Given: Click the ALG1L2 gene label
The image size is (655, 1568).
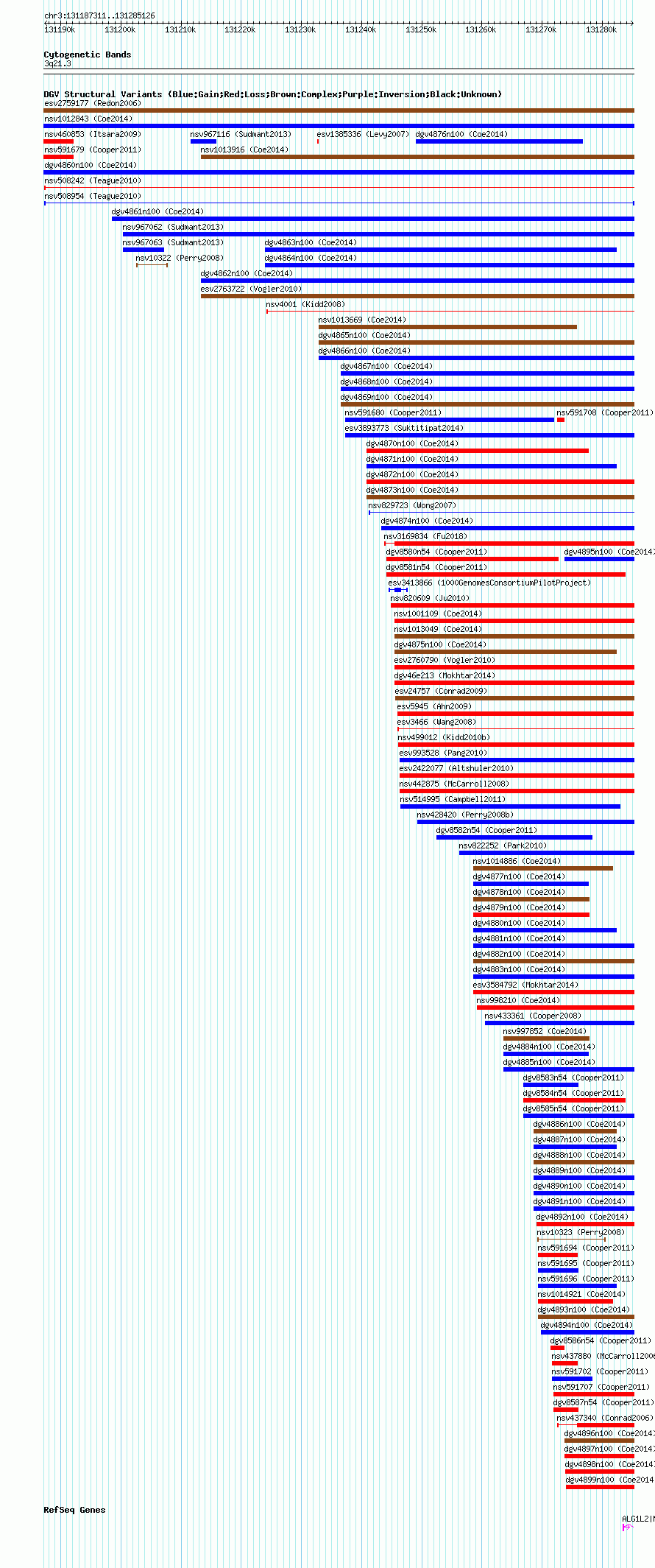Looking at the screenshot, I should [637, 1519].
